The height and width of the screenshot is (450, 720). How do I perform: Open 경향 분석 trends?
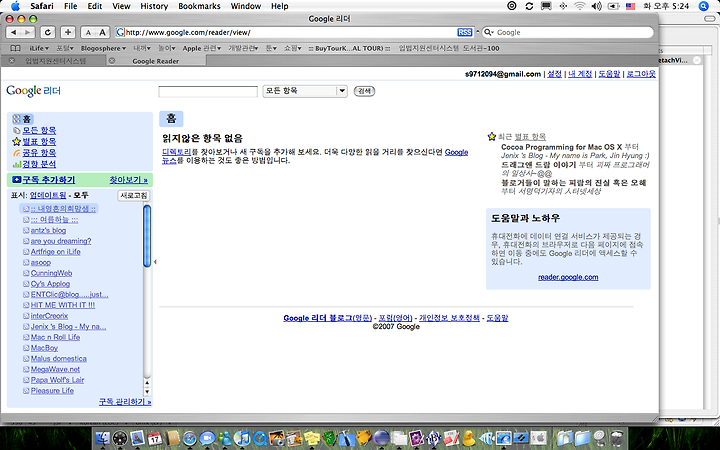(x=39, y=164)
